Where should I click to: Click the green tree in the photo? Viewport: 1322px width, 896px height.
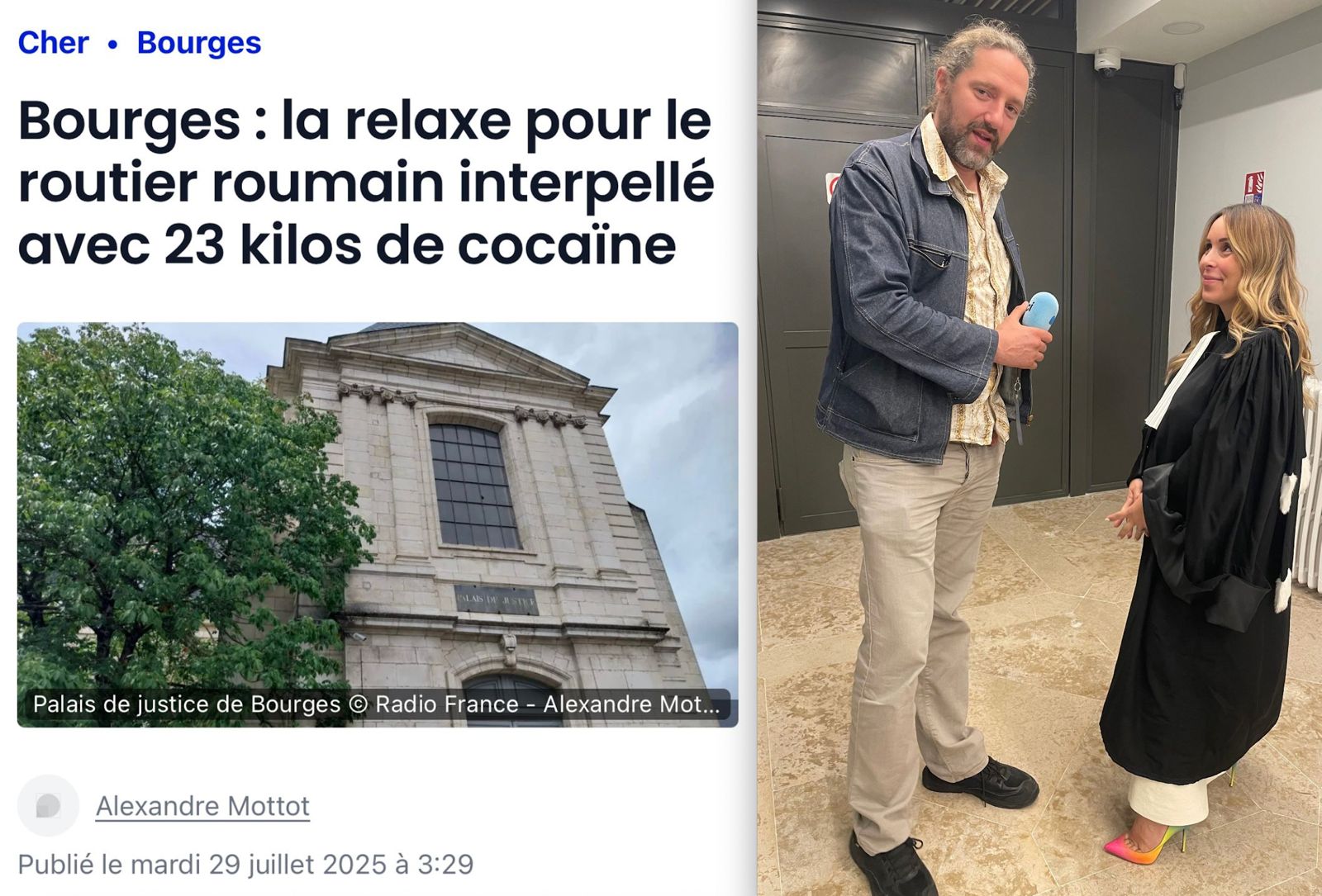(182, 512)
